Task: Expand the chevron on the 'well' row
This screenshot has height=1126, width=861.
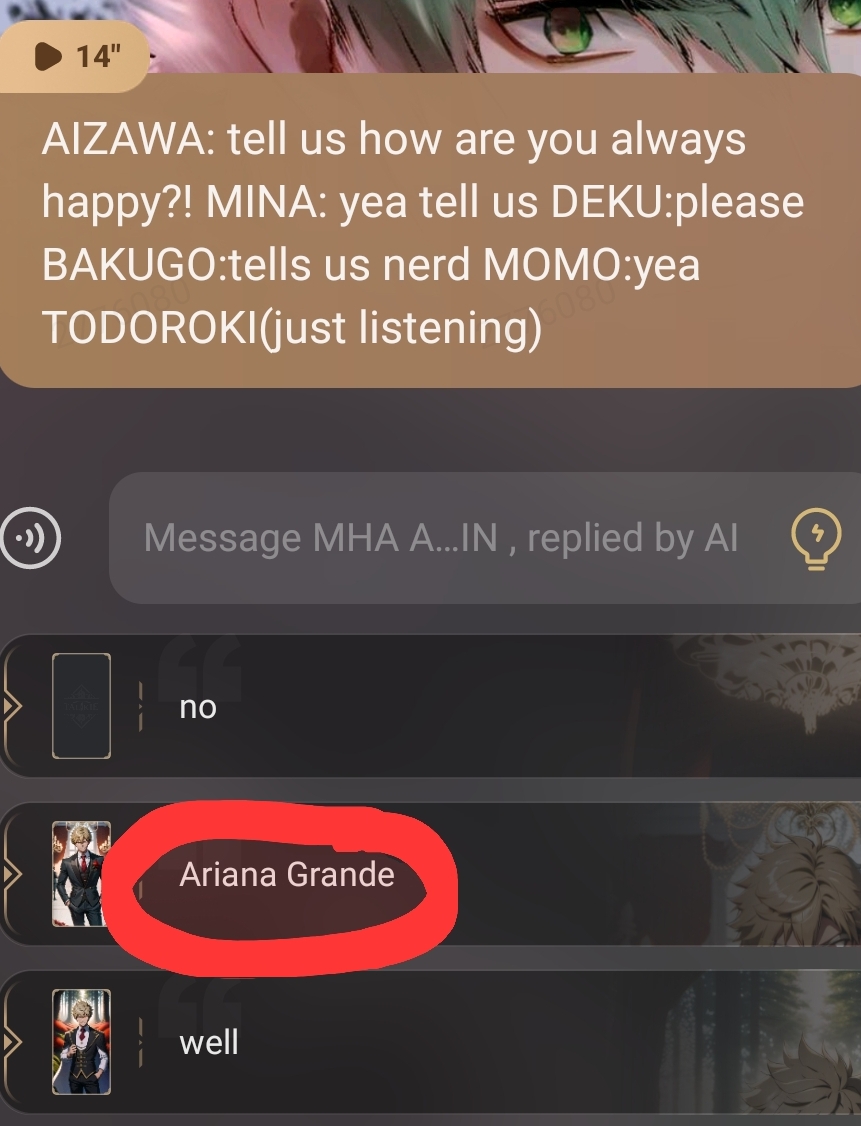Action: pos(11,1041)
